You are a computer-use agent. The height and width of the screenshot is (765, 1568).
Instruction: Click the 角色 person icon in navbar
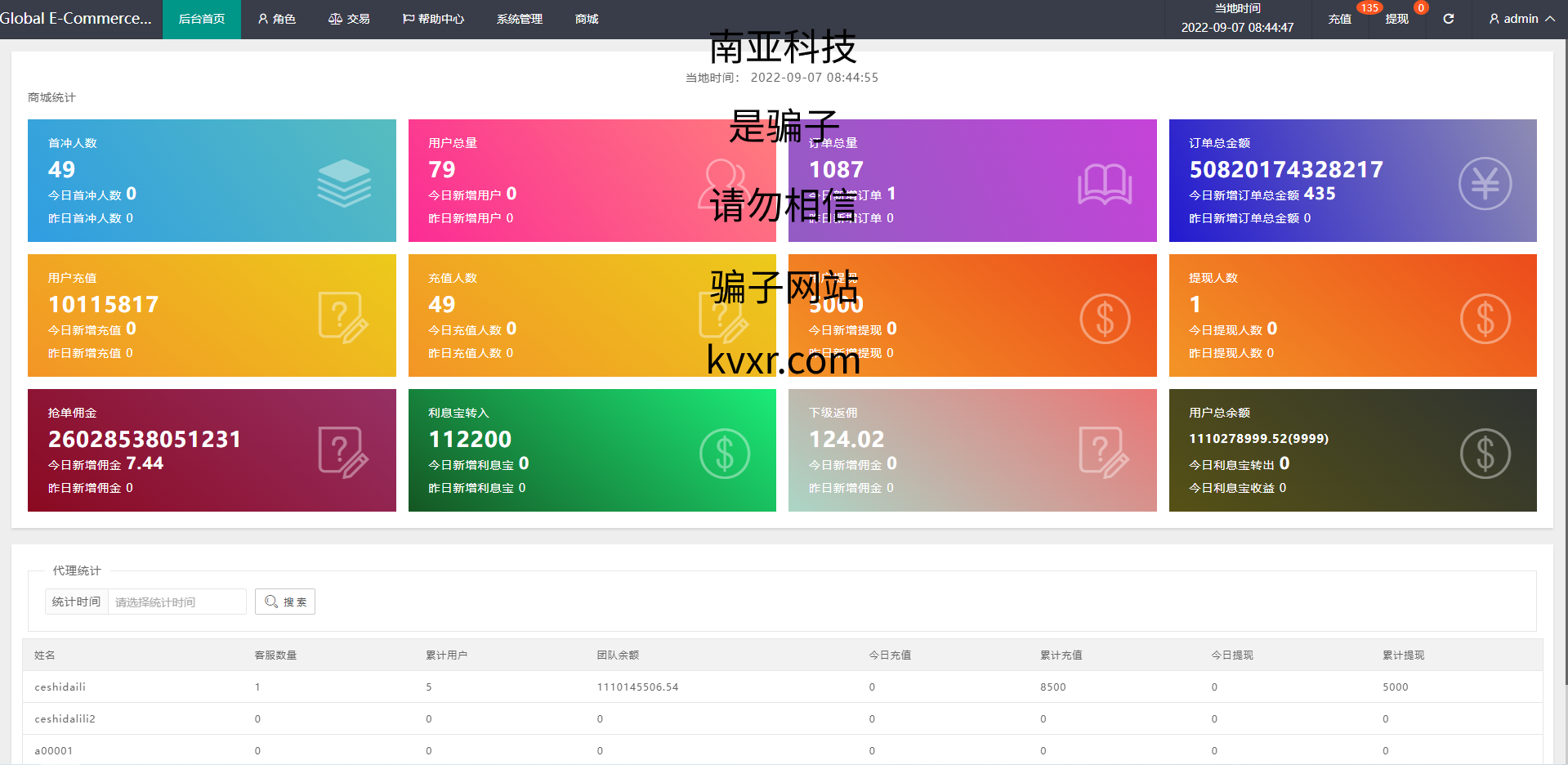[x=263, y=19]
